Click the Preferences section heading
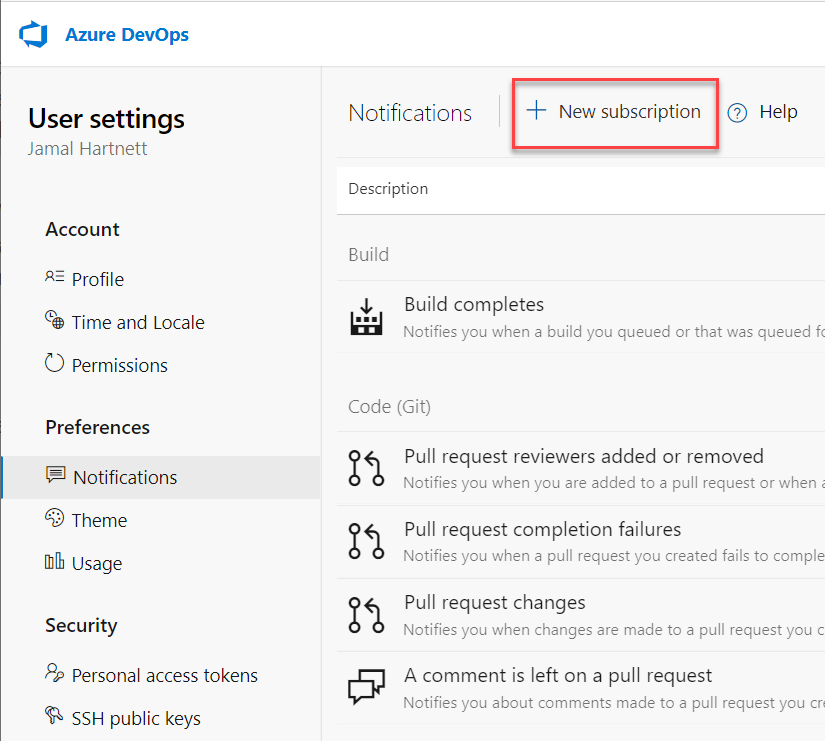Viewport: 825px width, 741px height. [97, 427]
